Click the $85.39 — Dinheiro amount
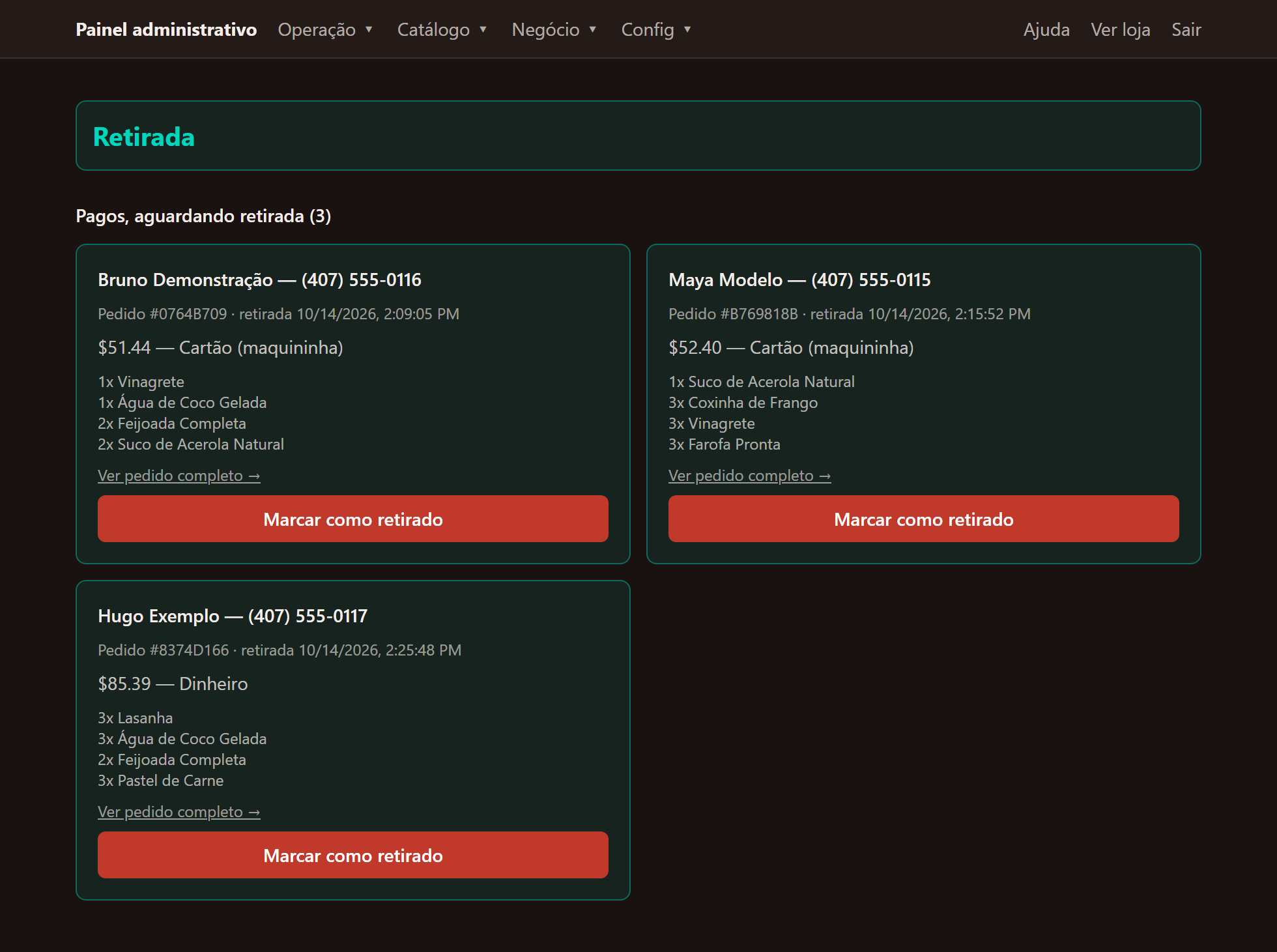Screen dimensions: 1277x952 173,684
